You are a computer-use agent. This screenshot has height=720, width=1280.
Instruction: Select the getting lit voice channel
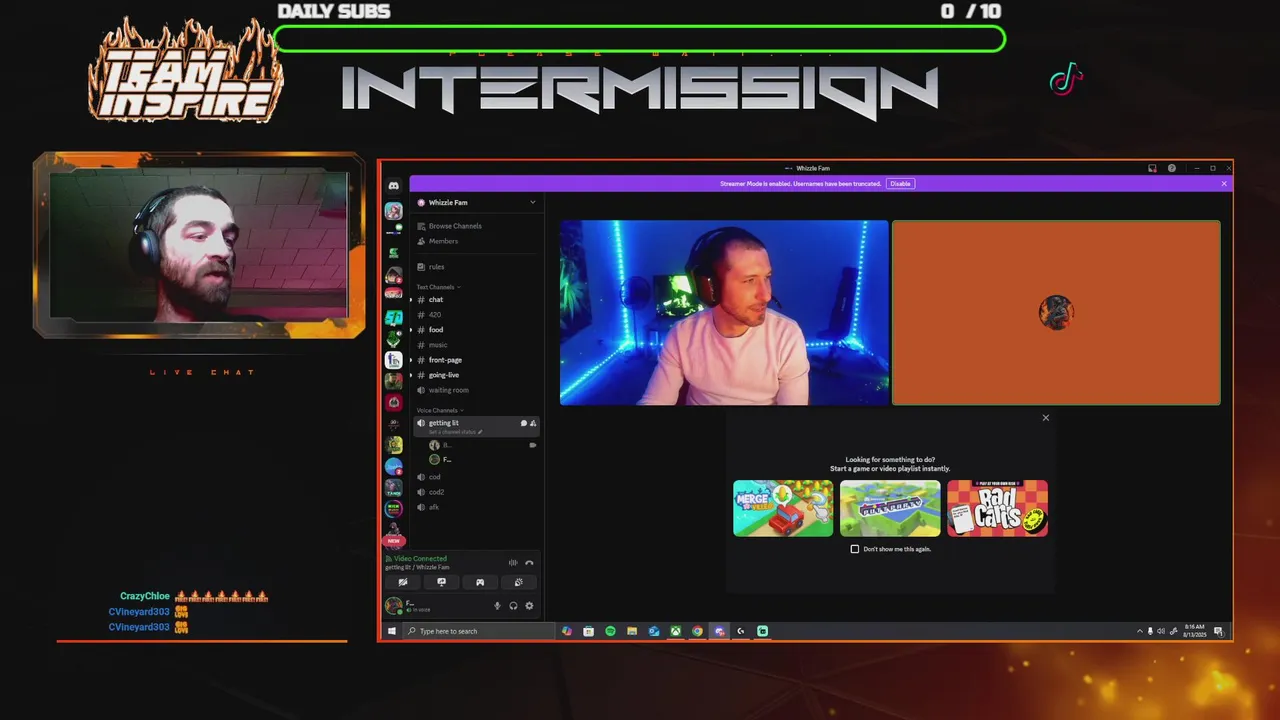476,426
